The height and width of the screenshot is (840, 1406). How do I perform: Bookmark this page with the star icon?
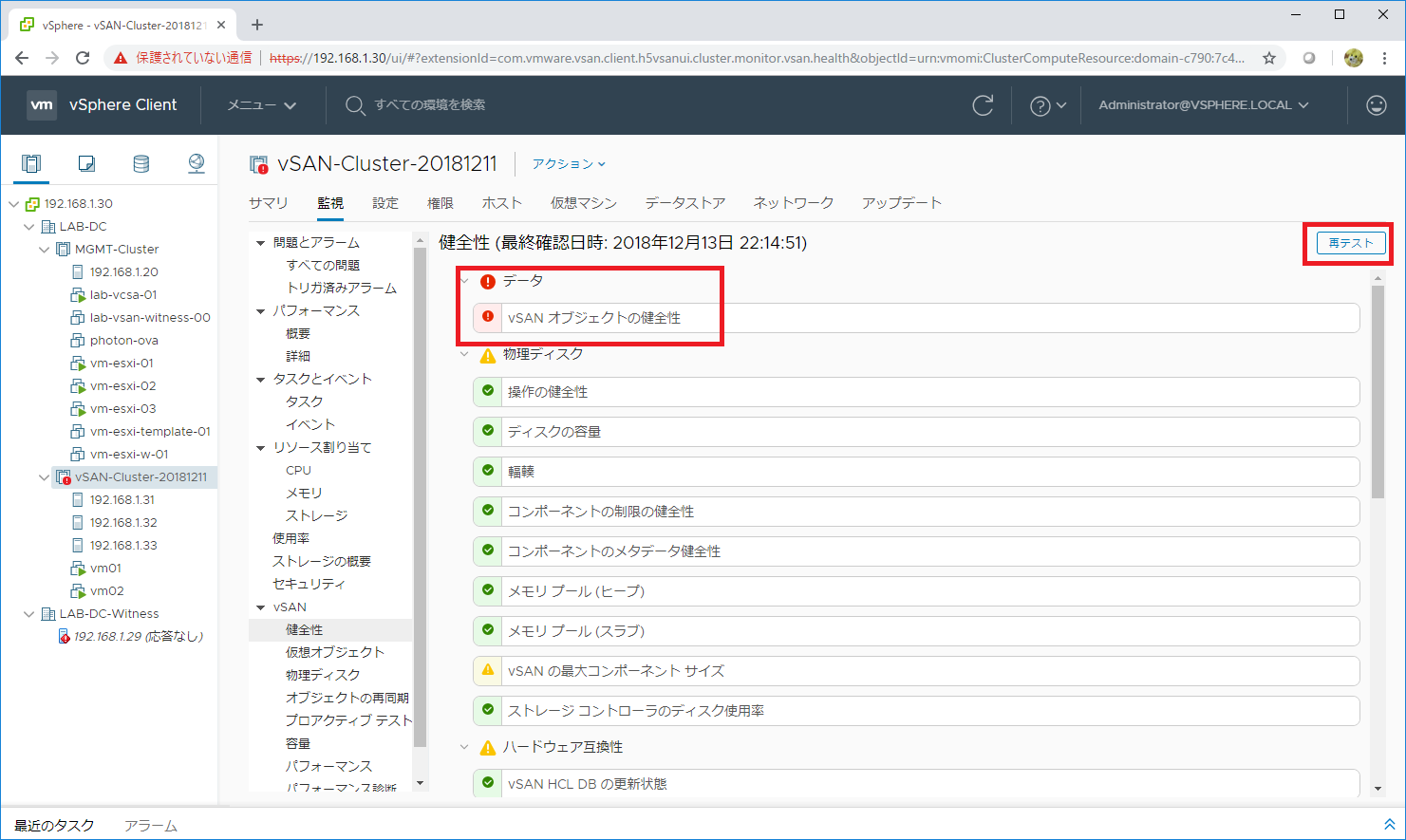coord(1269,58)
